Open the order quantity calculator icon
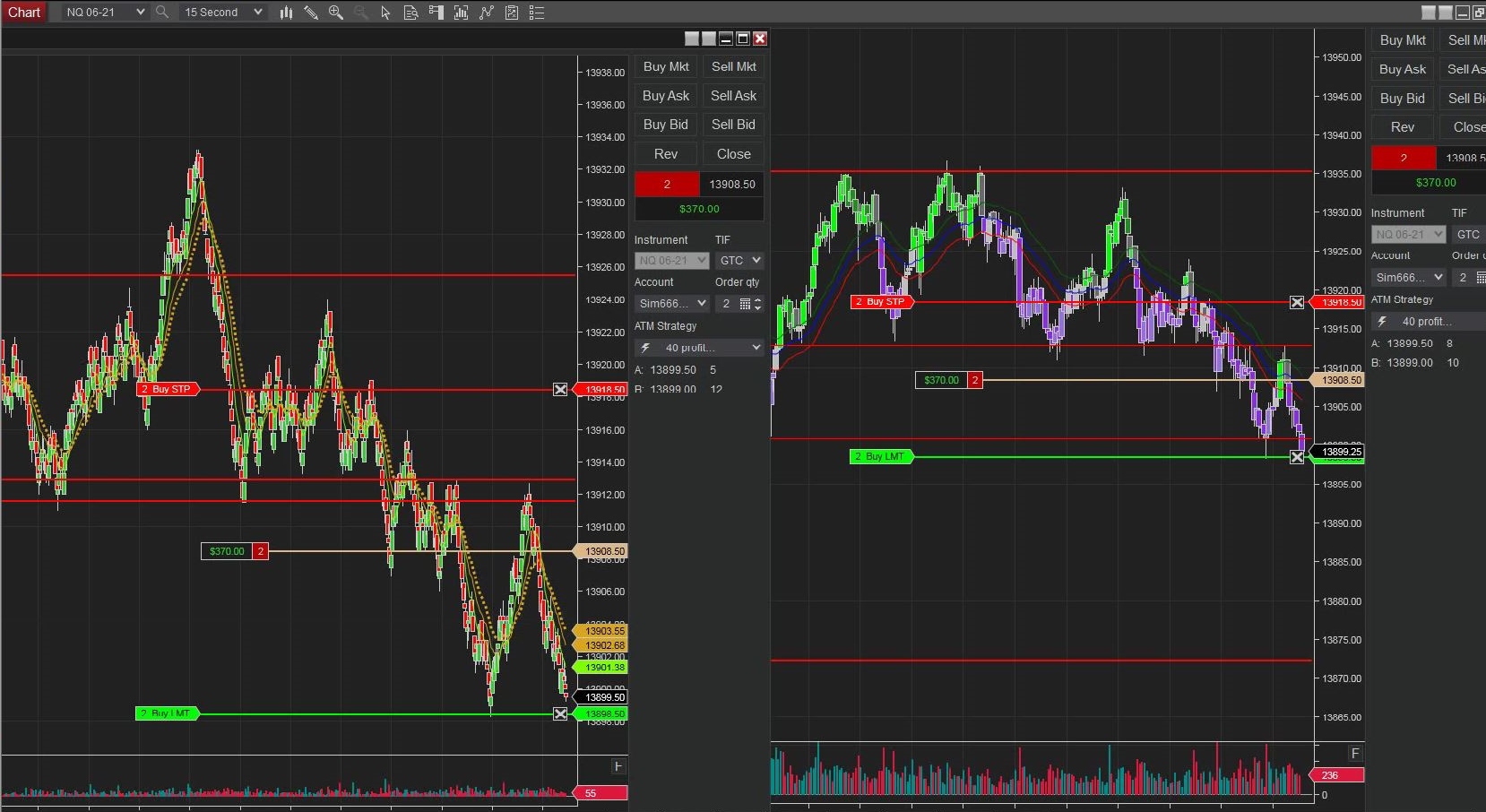 [744, 304]
